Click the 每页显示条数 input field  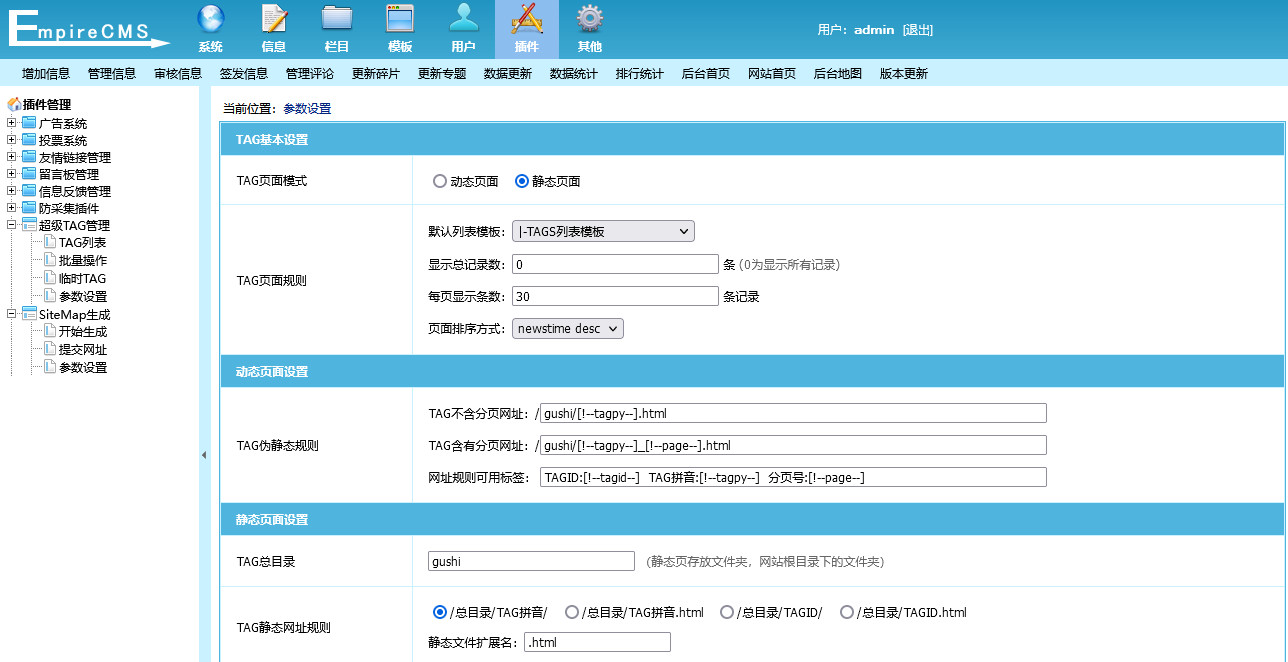(x=615, y=297)
